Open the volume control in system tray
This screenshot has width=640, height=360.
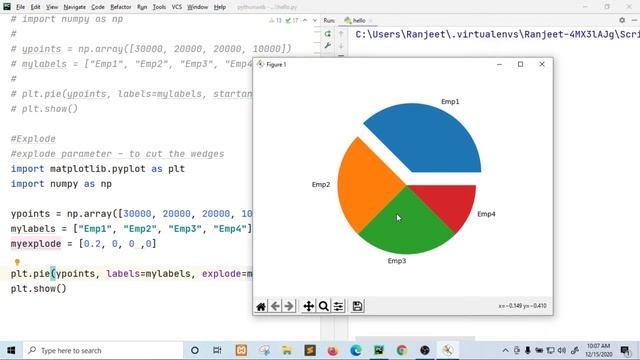click(x=562, y=350)
